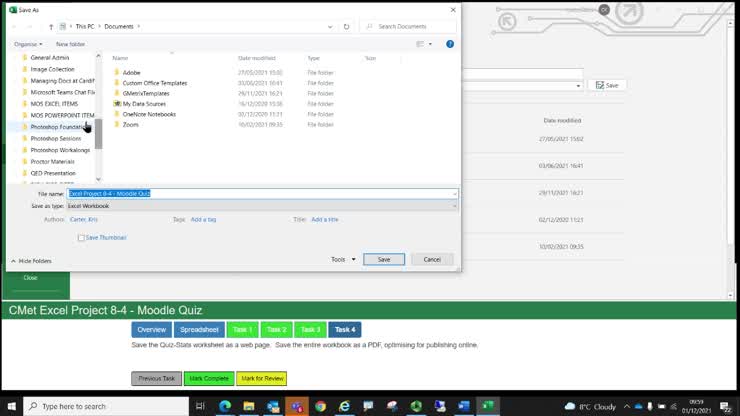
Task: Search Documents field
Action: coord(409,26)
